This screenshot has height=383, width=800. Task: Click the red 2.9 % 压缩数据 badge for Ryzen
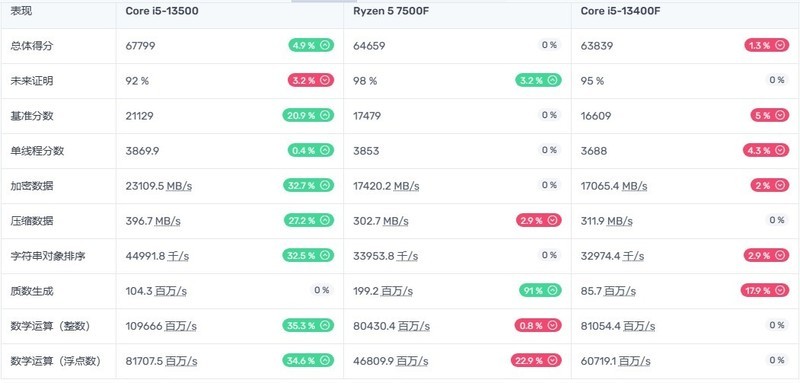539,220
